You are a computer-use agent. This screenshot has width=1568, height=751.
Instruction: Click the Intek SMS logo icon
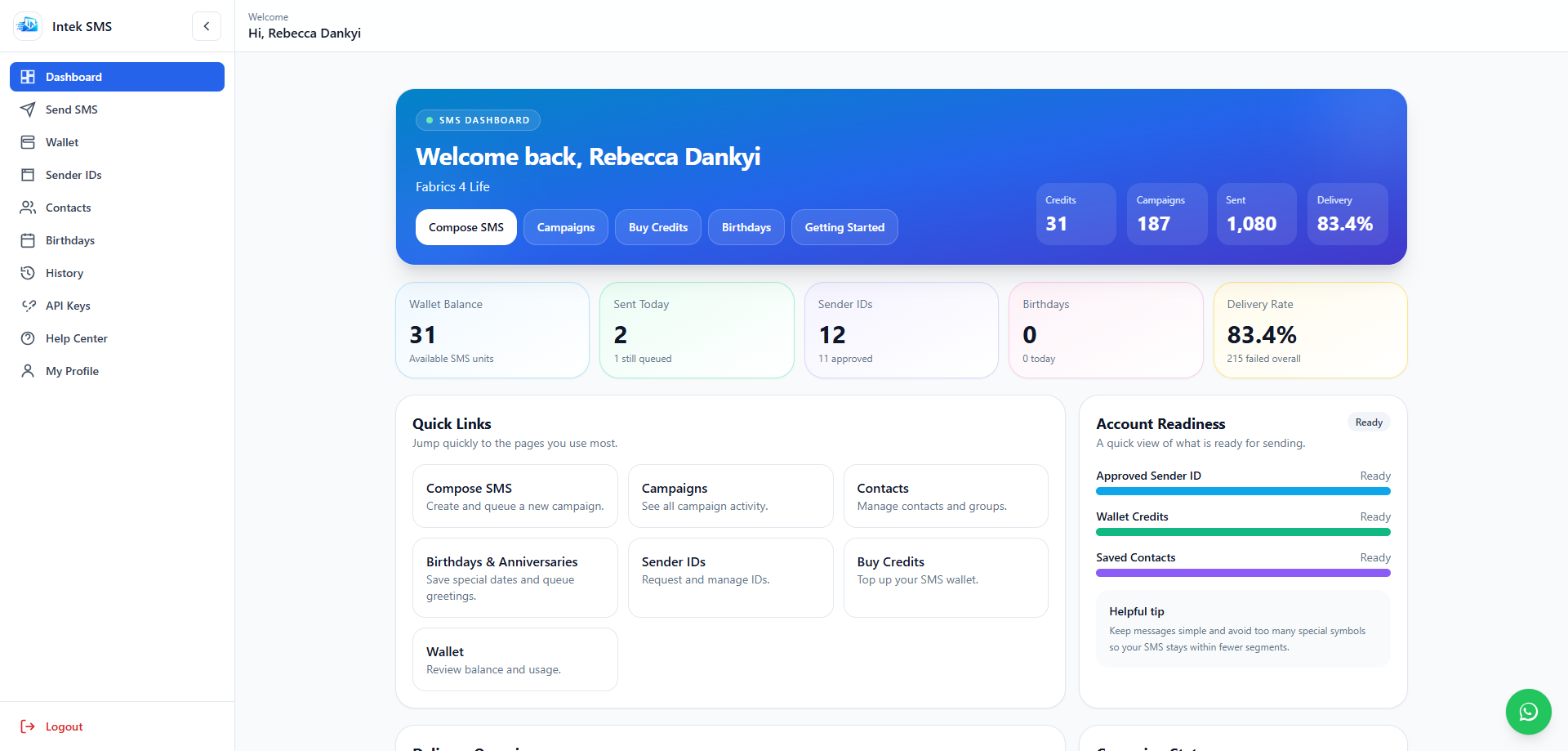[x=27, y=26]
